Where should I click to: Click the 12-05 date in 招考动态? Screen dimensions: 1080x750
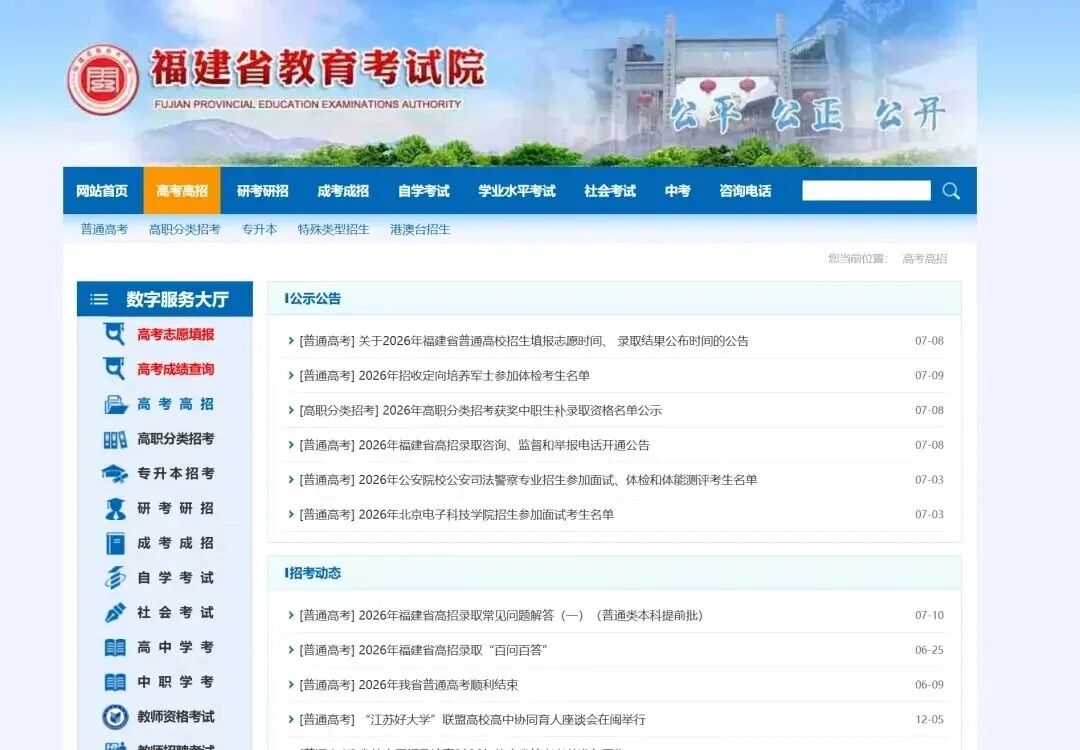[x=929, y=720]
